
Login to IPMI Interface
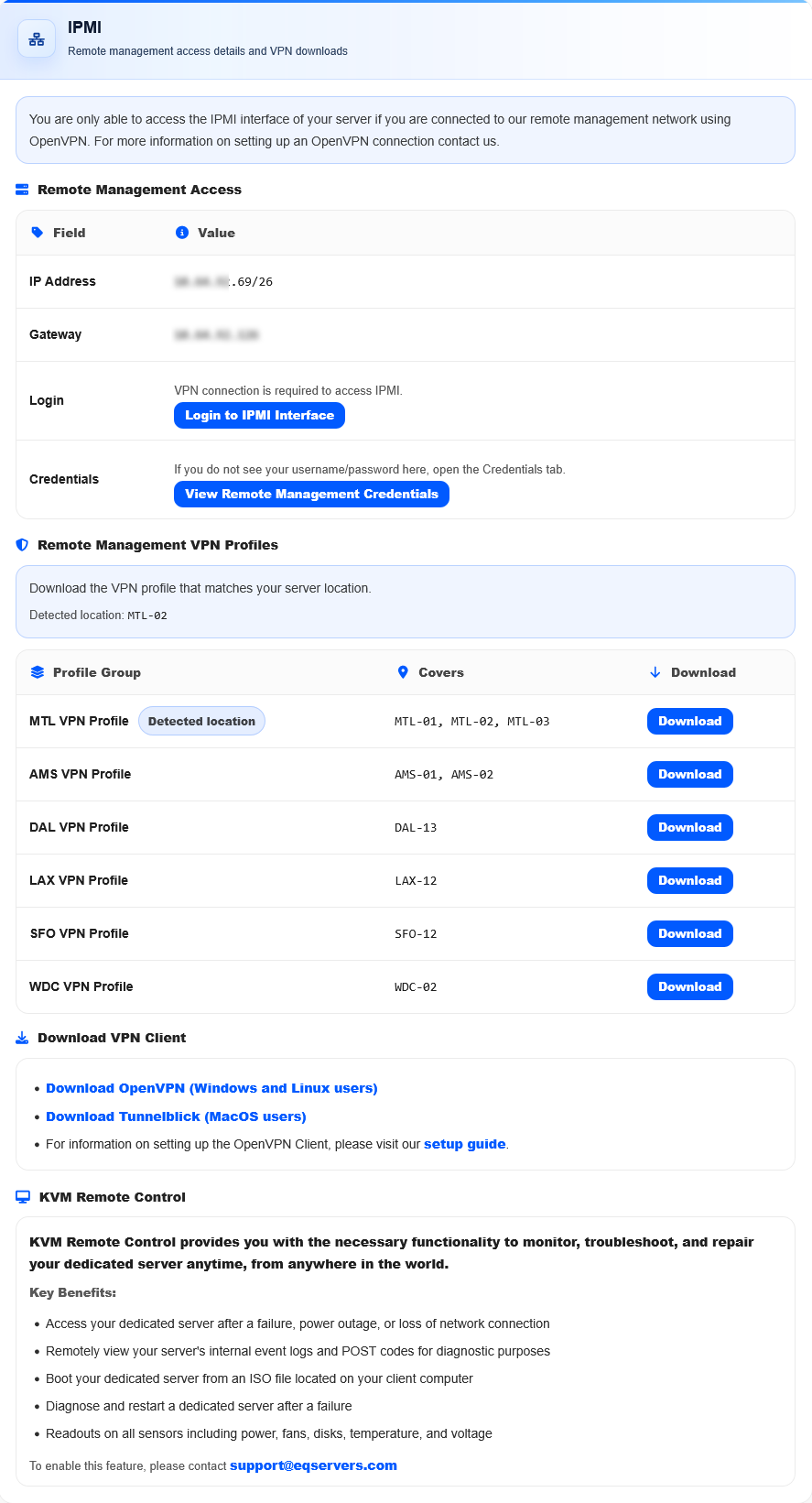(259, 415)
